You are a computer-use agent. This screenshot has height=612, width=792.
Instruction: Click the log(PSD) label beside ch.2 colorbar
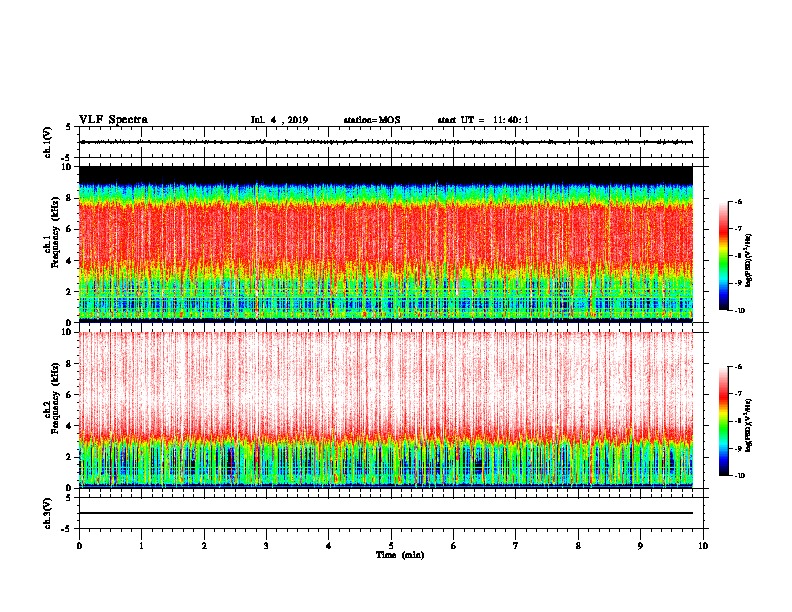(x=748, y=425)
